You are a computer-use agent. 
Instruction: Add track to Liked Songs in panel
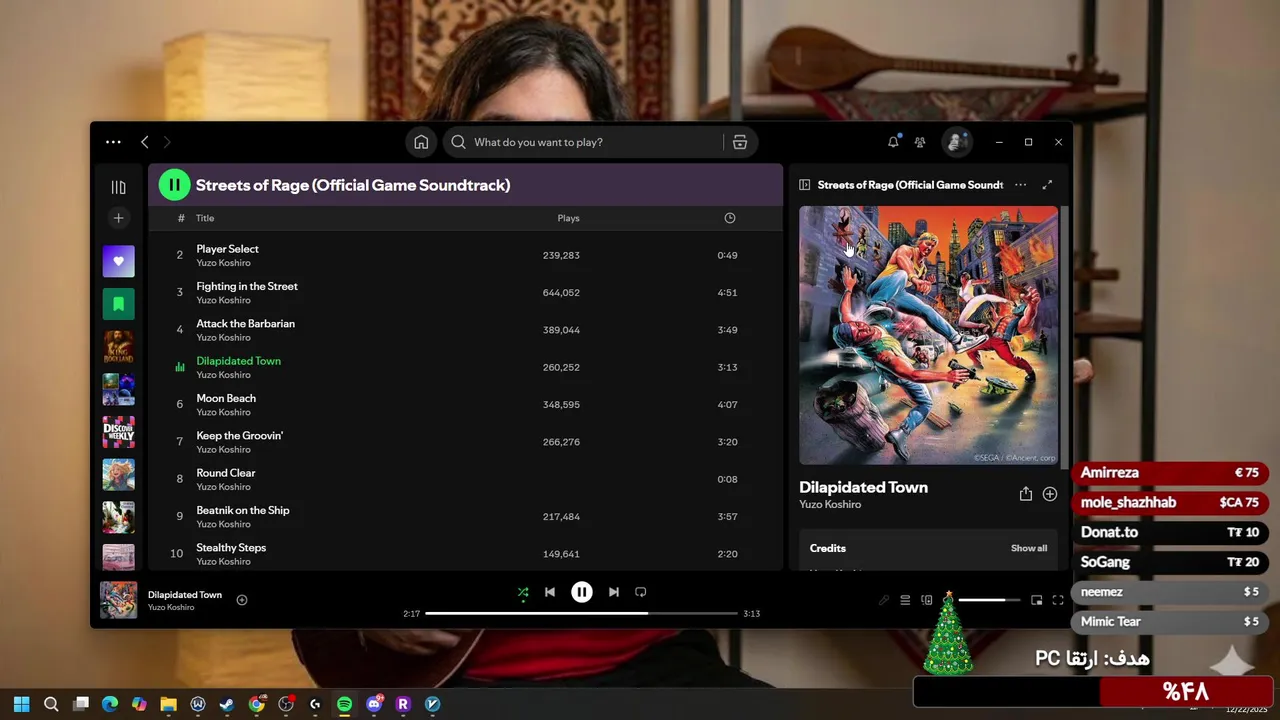1050,494
